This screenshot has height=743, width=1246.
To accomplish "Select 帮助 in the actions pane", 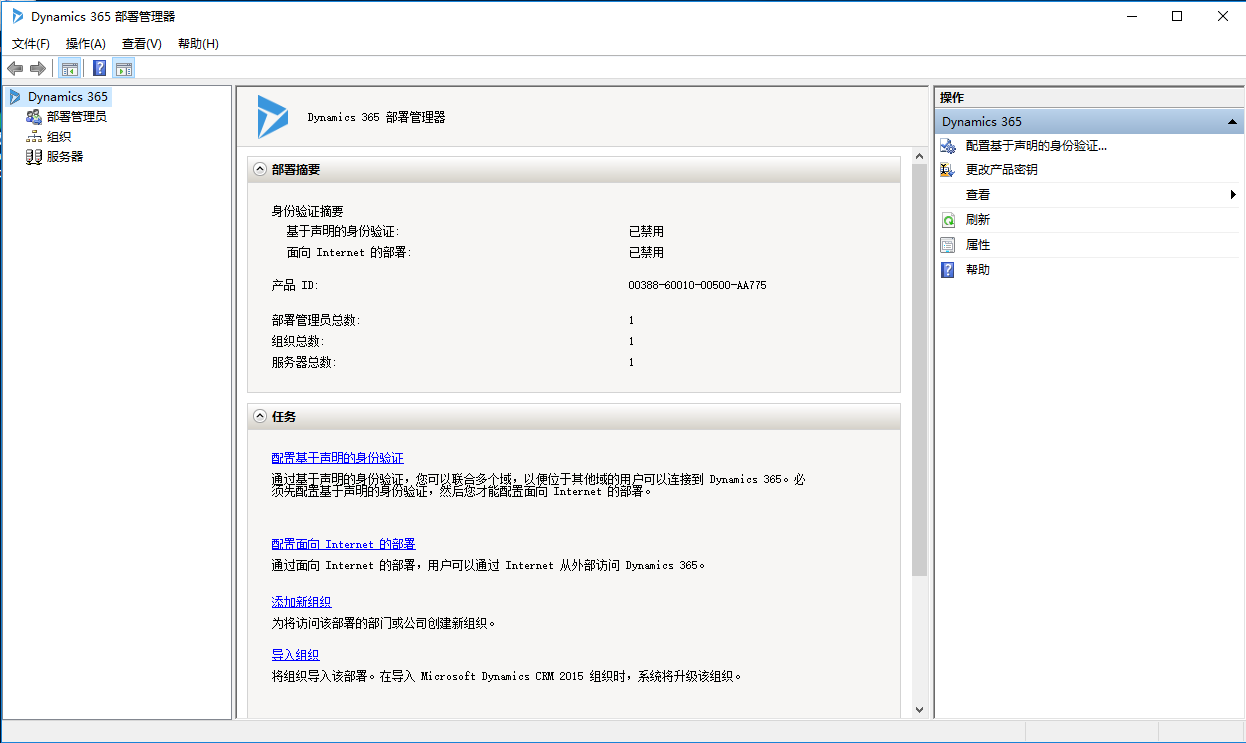I will (x=978, y=270).
